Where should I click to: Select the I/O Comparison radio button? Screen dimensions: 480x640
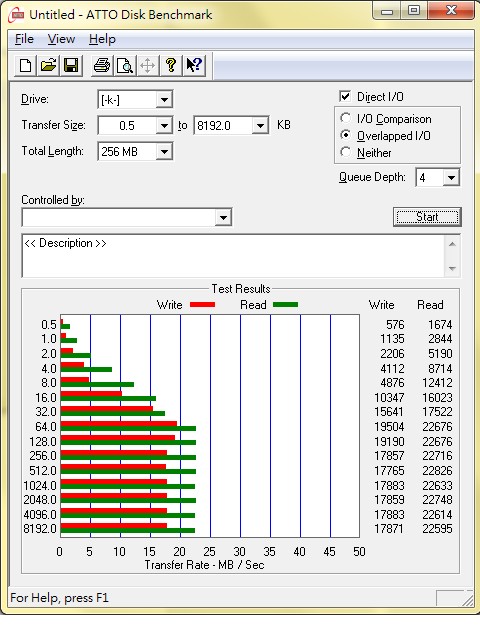pos(345,118)
